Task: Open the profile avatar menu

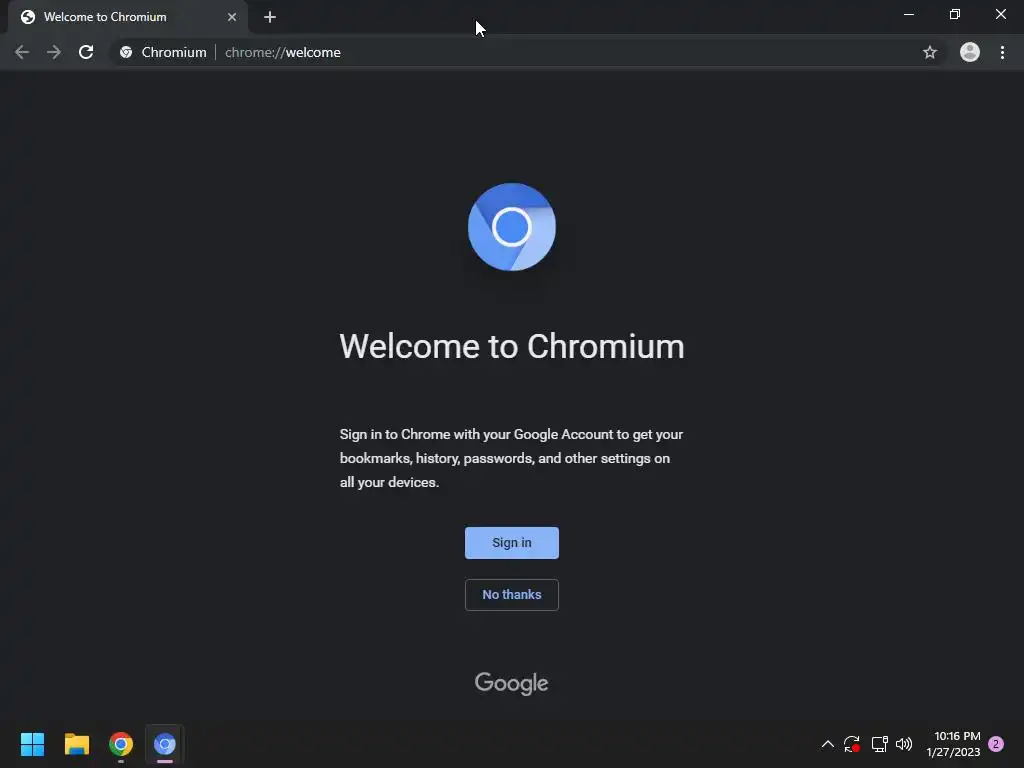Action: 970,52
